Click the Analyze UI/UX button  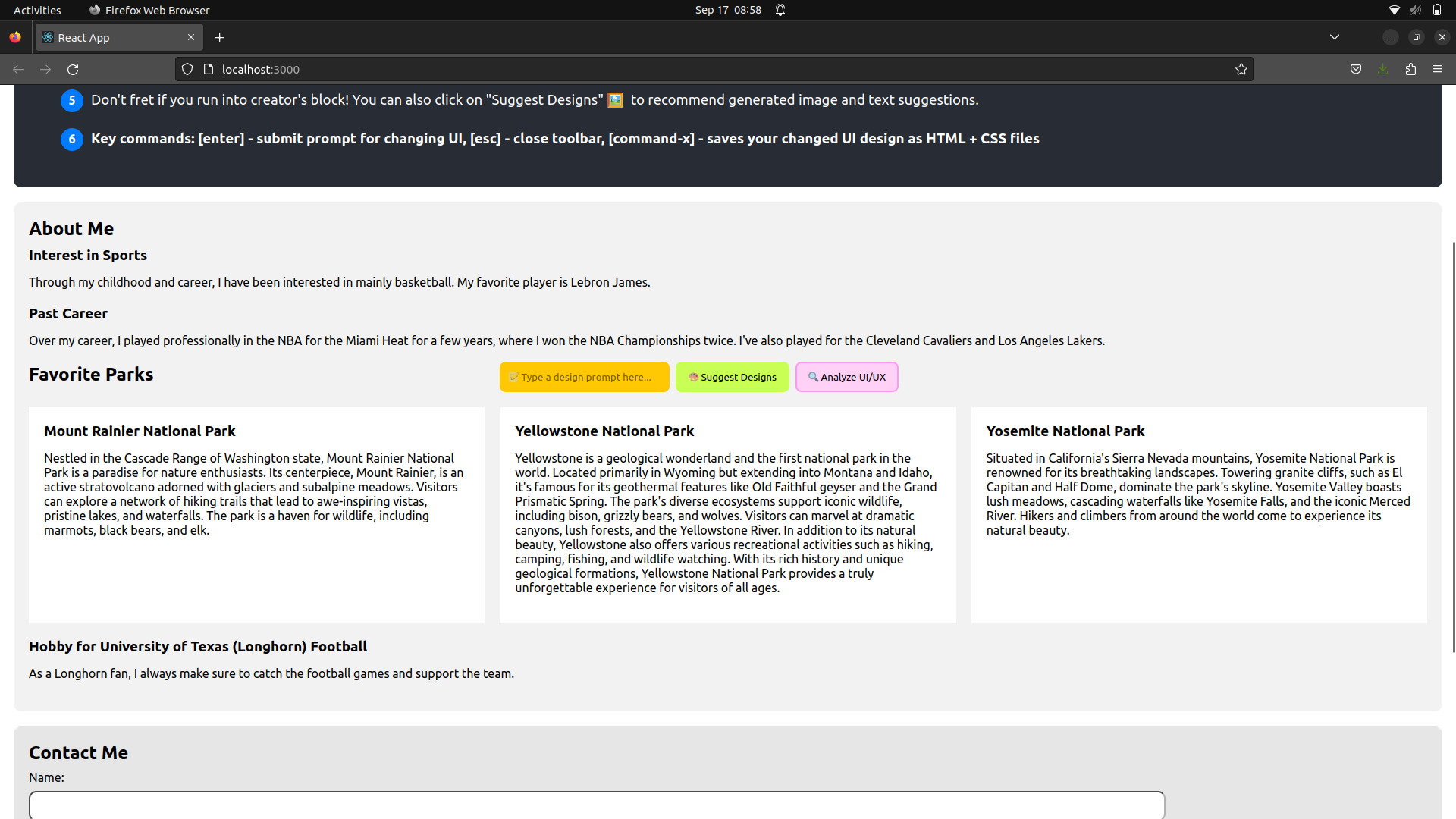click(x=846, y=377)
